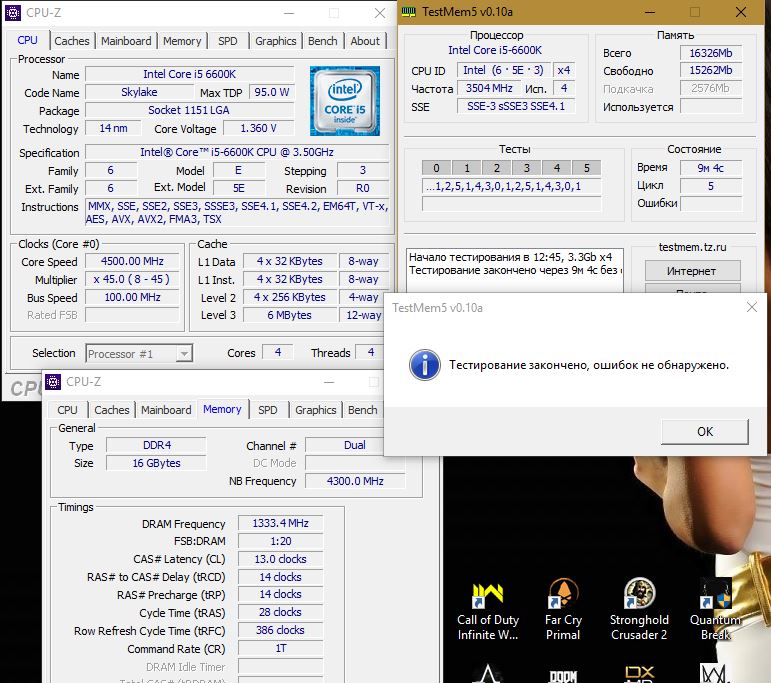The width and height of the screenshot is (771, 683).
Task: Launch Far Cry Primal desktop shortcut
Action: [x=563, y=610]
